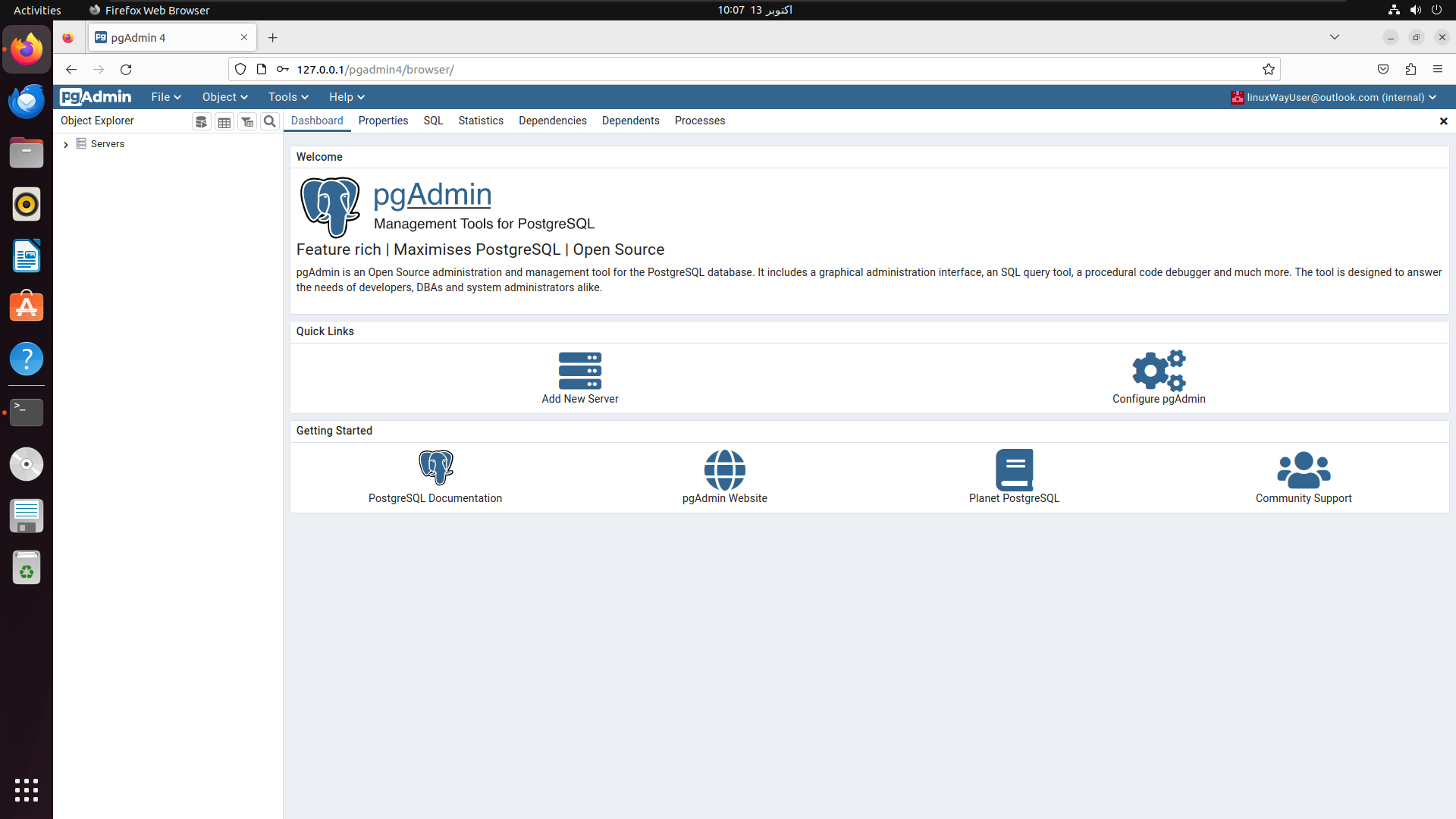Open Terminal from the dock
Screen dimensions: 1456x819
[27, 412]
